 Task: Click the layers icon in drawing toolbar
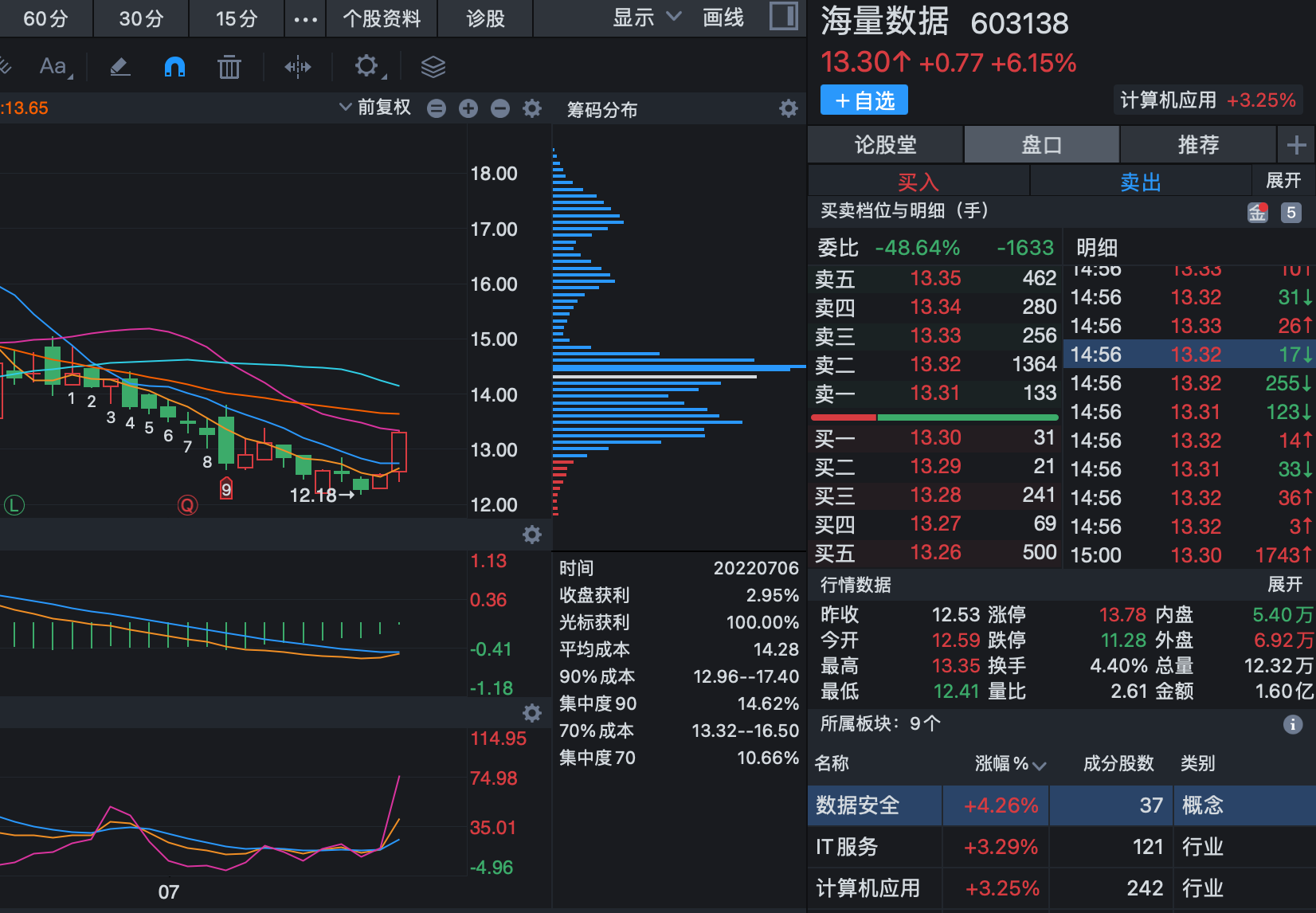[x=433, y=67]
